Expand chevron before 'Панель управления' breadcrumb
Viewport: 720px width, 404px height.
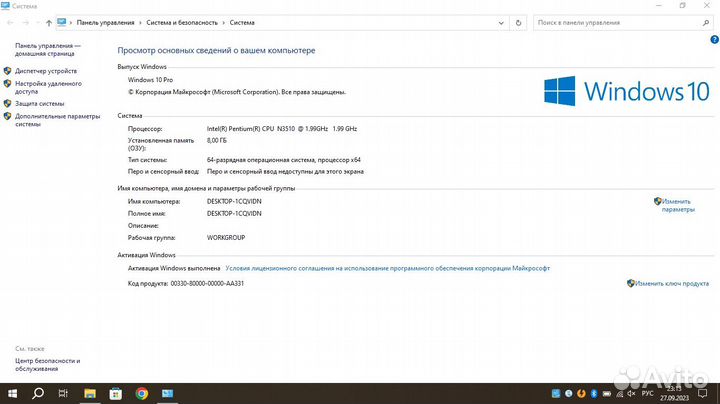(x=71, y=22)
